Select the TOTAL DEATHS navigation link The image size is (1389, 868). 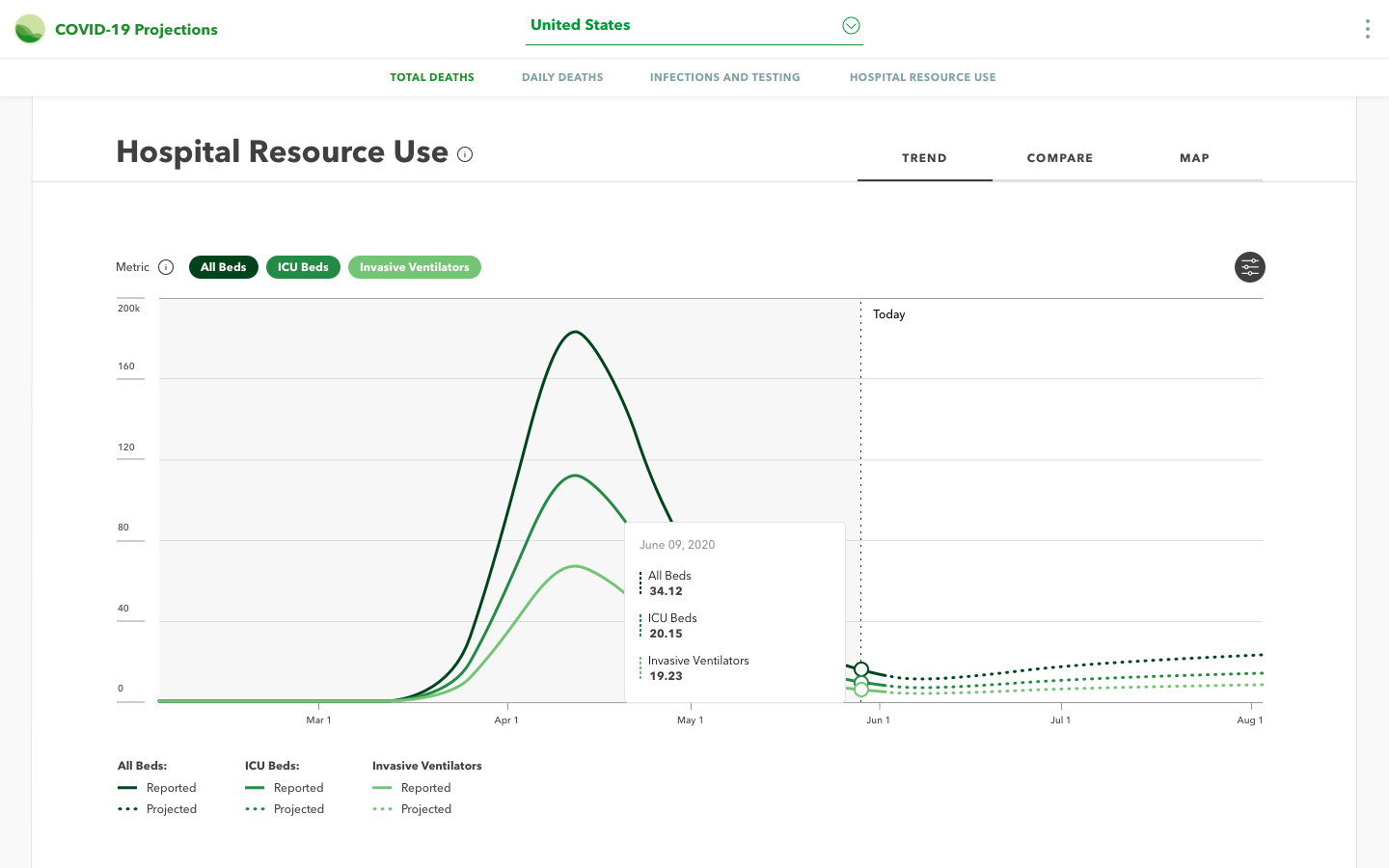431,77
